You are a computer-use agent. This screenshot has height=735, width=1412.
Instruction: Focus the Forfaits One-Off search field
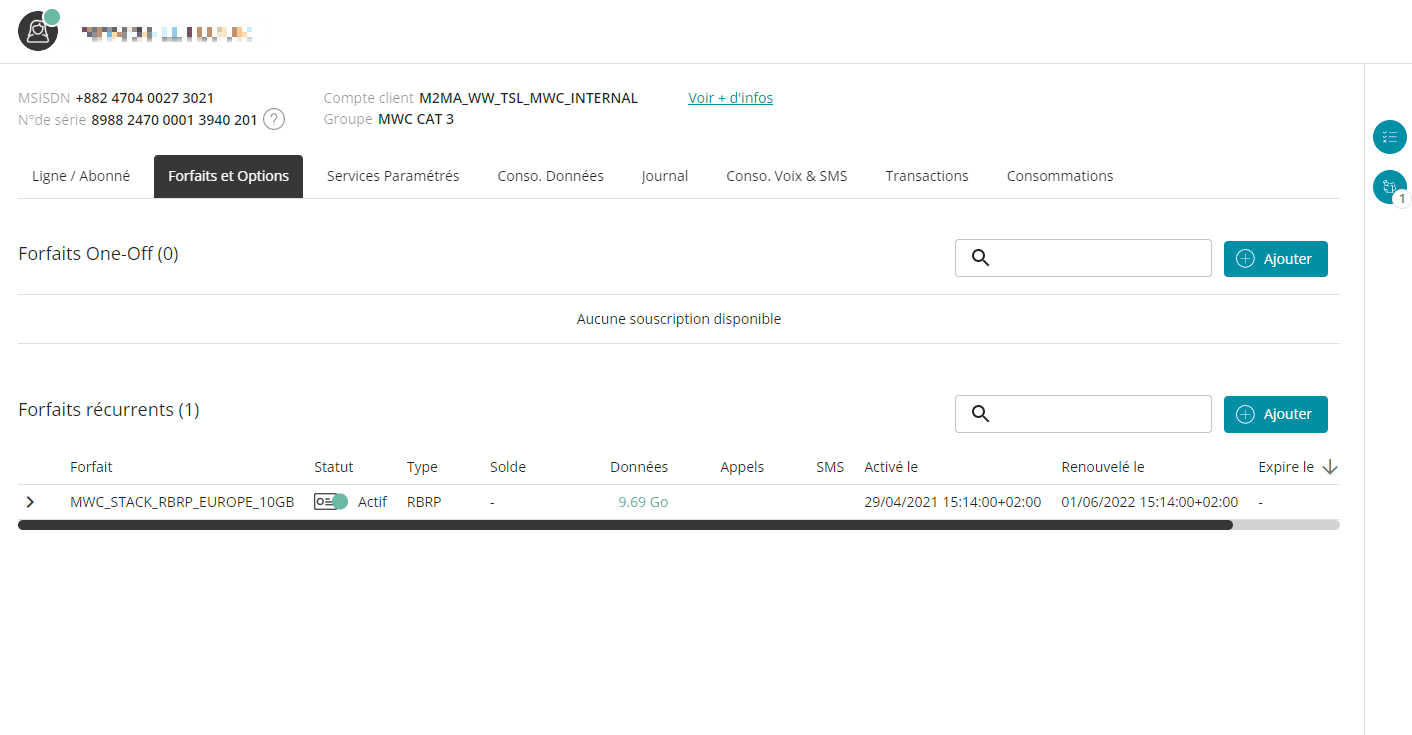coord(1083,258)
